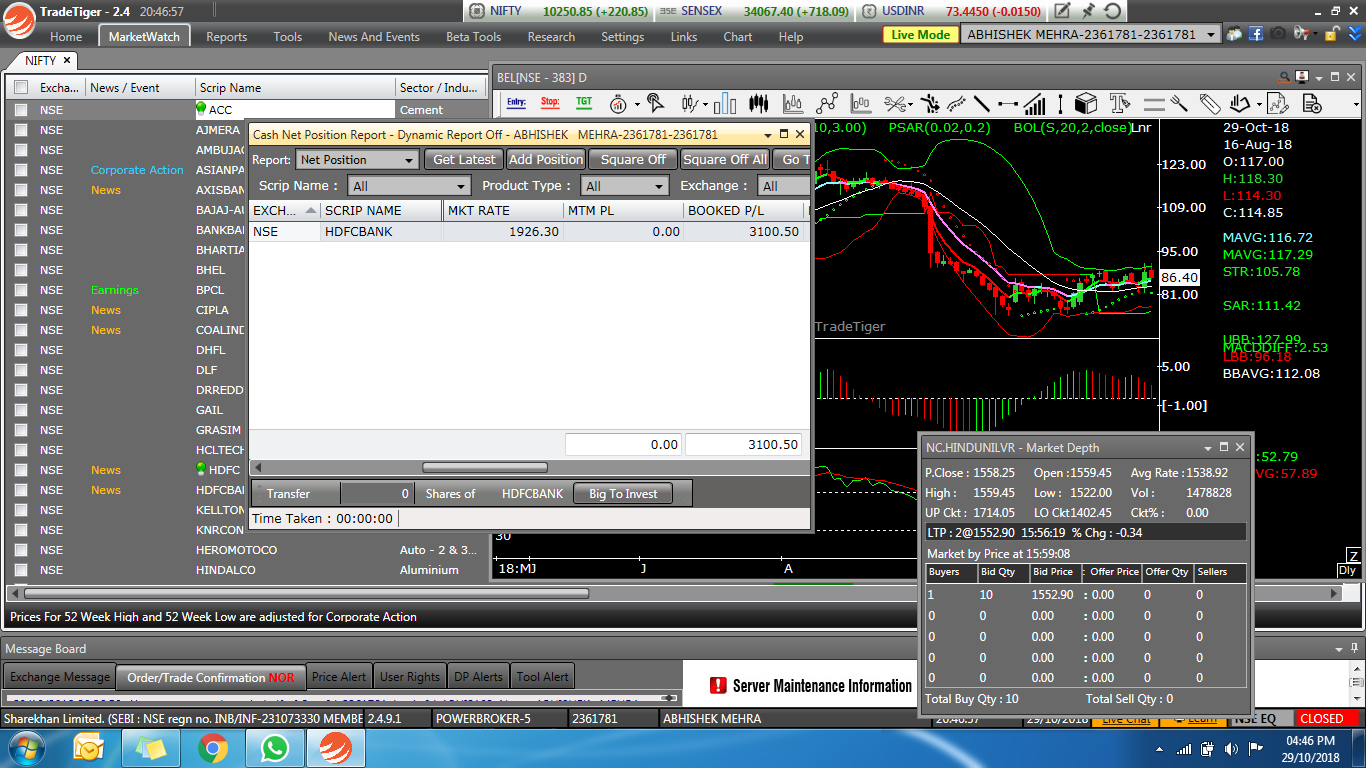
Task: Select the black candlestick chart icon
Action: [758, 103]
